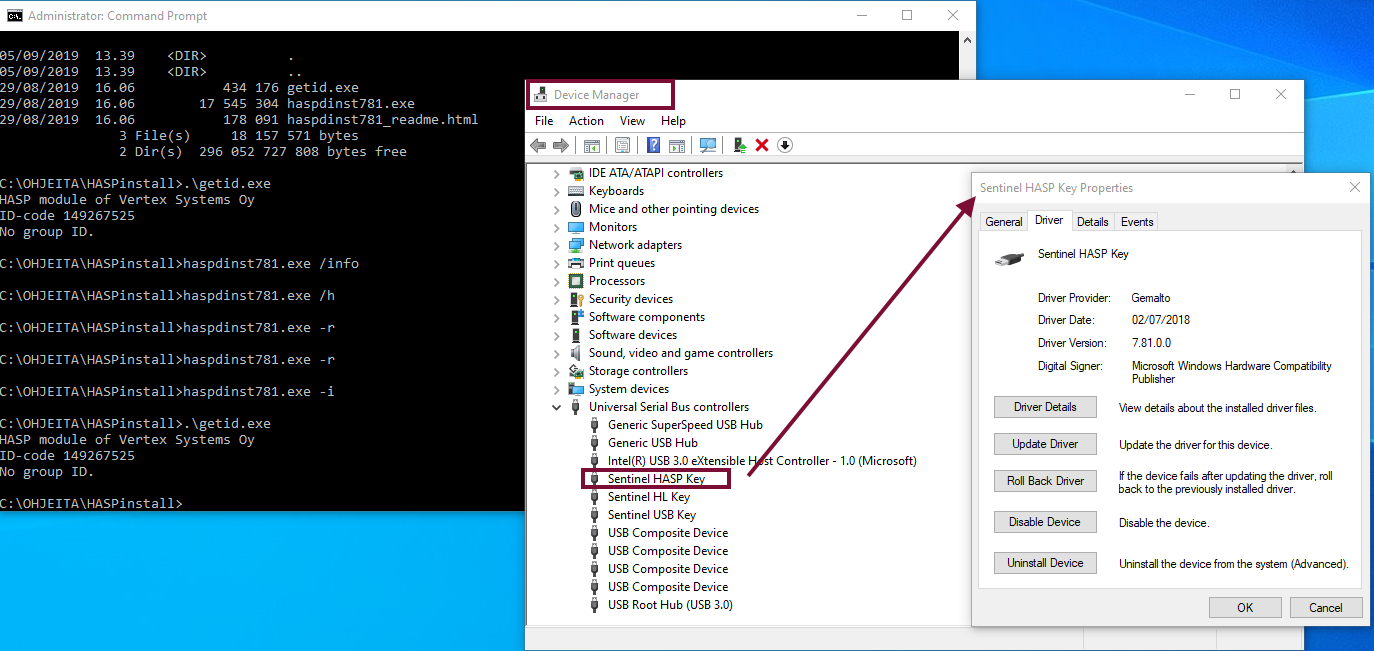This screenshot has height=651, width=1374.
Task: Open Help via blue question mark icon
Action: click(x=653, y=146)
